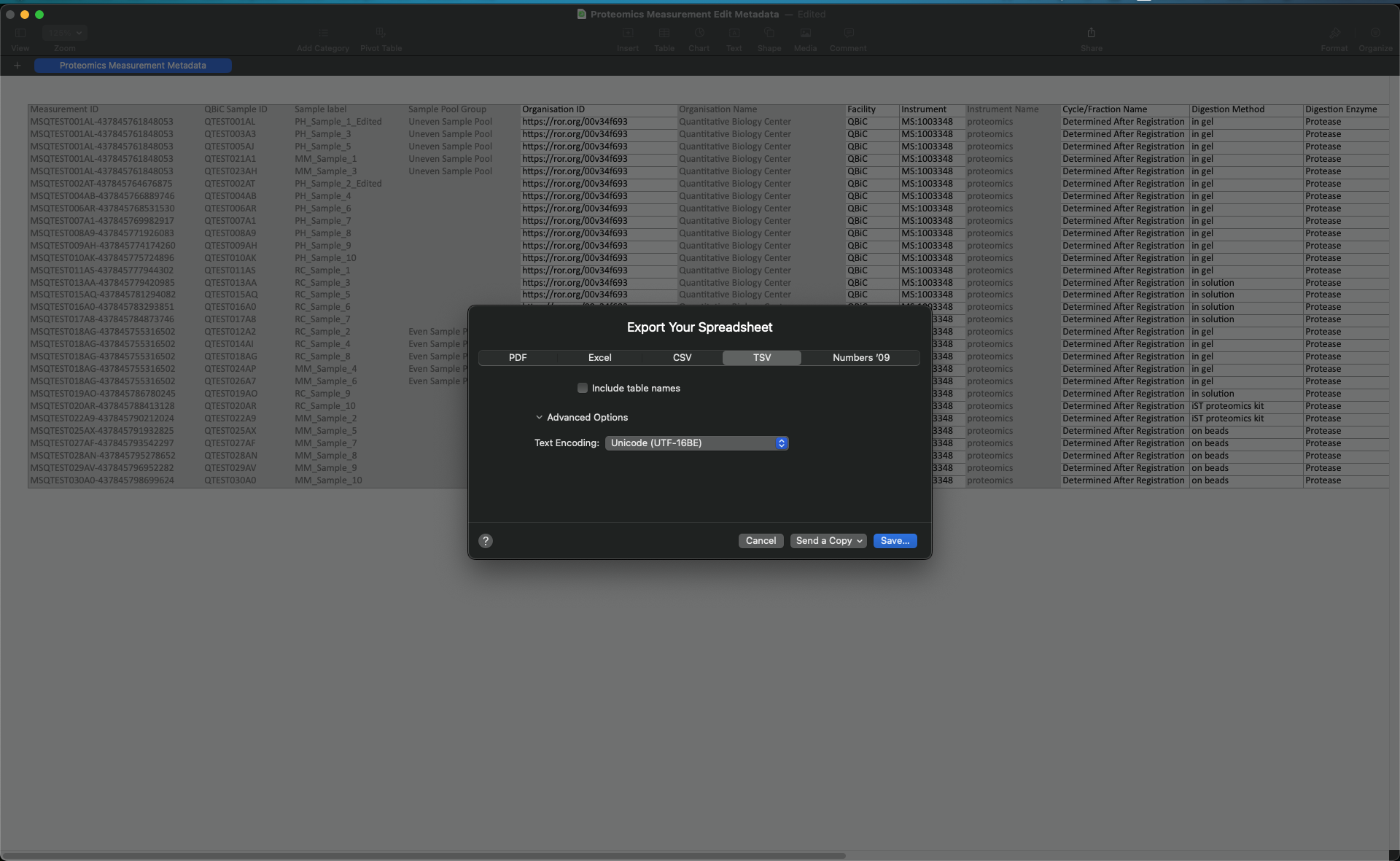The width and height of the screenshot is (1400, 861).
Task: Open the Zoom percentage dropdown
Action: (x=65, y=33)
